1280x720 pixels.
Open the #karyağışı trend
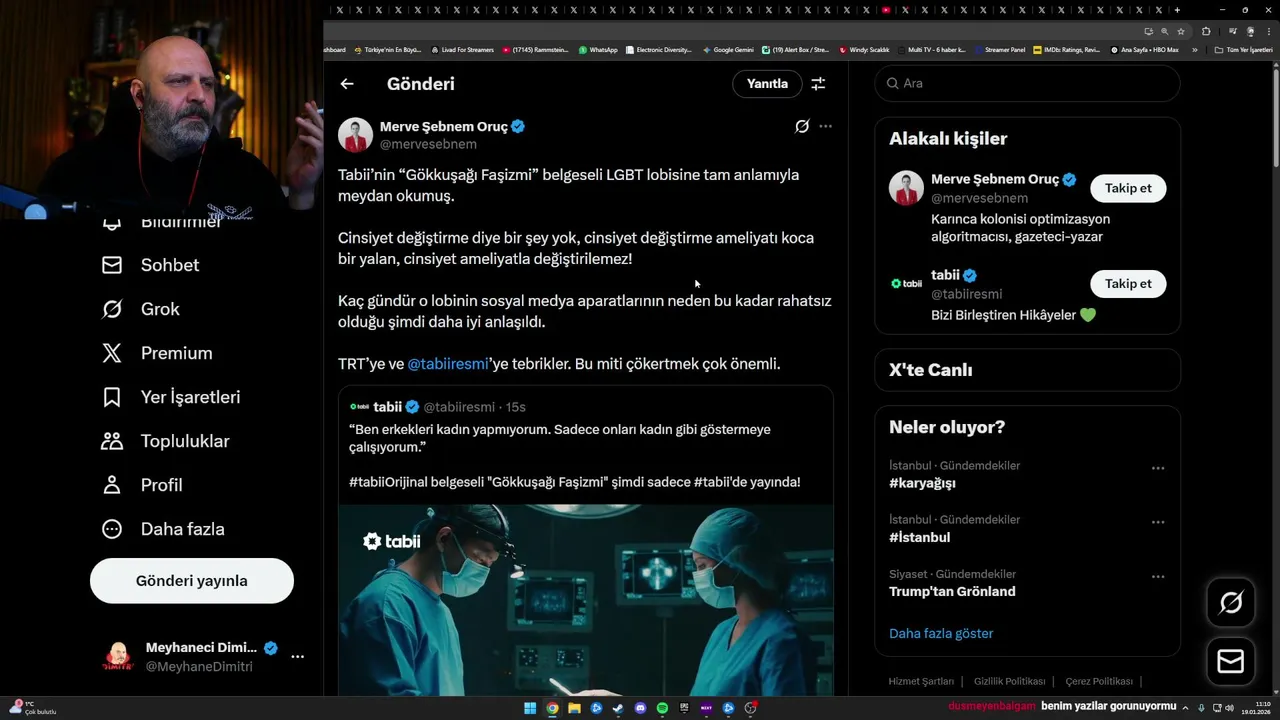tap(922, 483)
